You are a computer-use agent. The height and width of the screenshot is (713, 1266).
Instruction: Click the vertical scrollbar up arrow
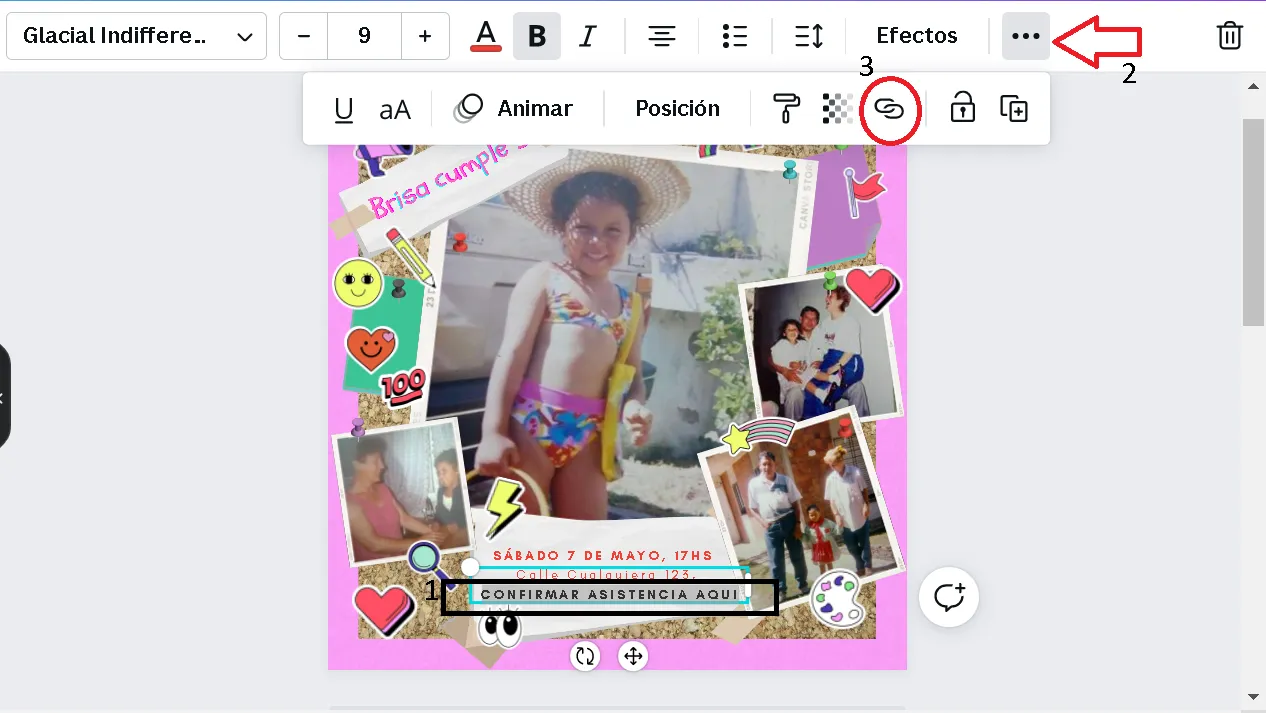tap(1254, 87)
